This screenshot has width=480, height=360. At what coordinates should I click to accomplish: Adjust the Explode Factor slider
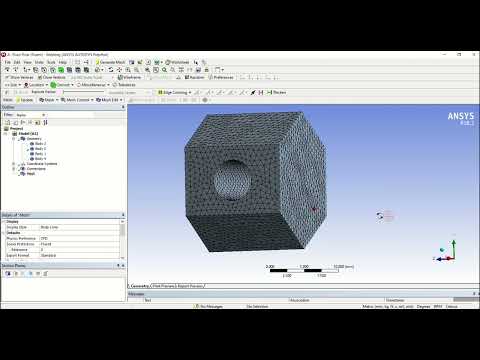(x=83, y=92)
